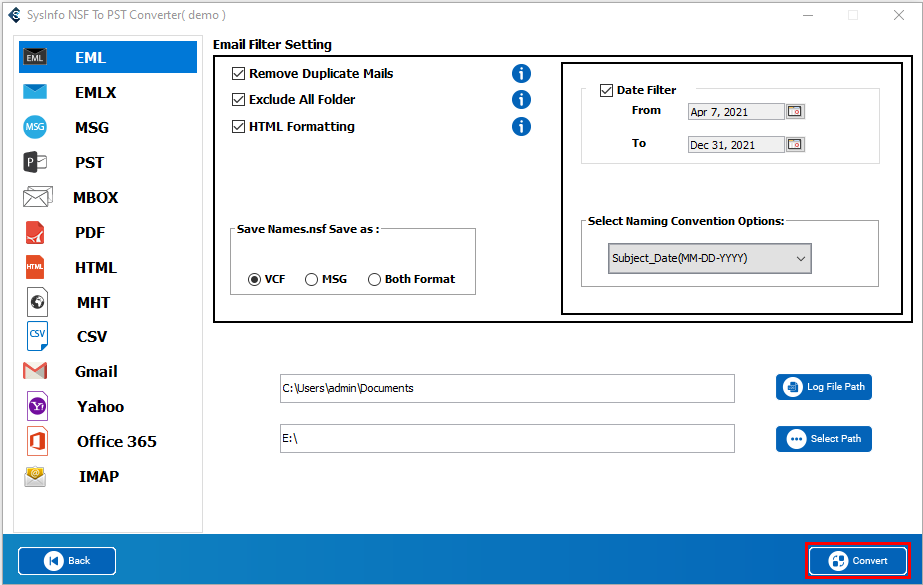Click the E:\ destination path field
Image resolution: width=923 pixels, height=585 pixels.
pos(507,438)
